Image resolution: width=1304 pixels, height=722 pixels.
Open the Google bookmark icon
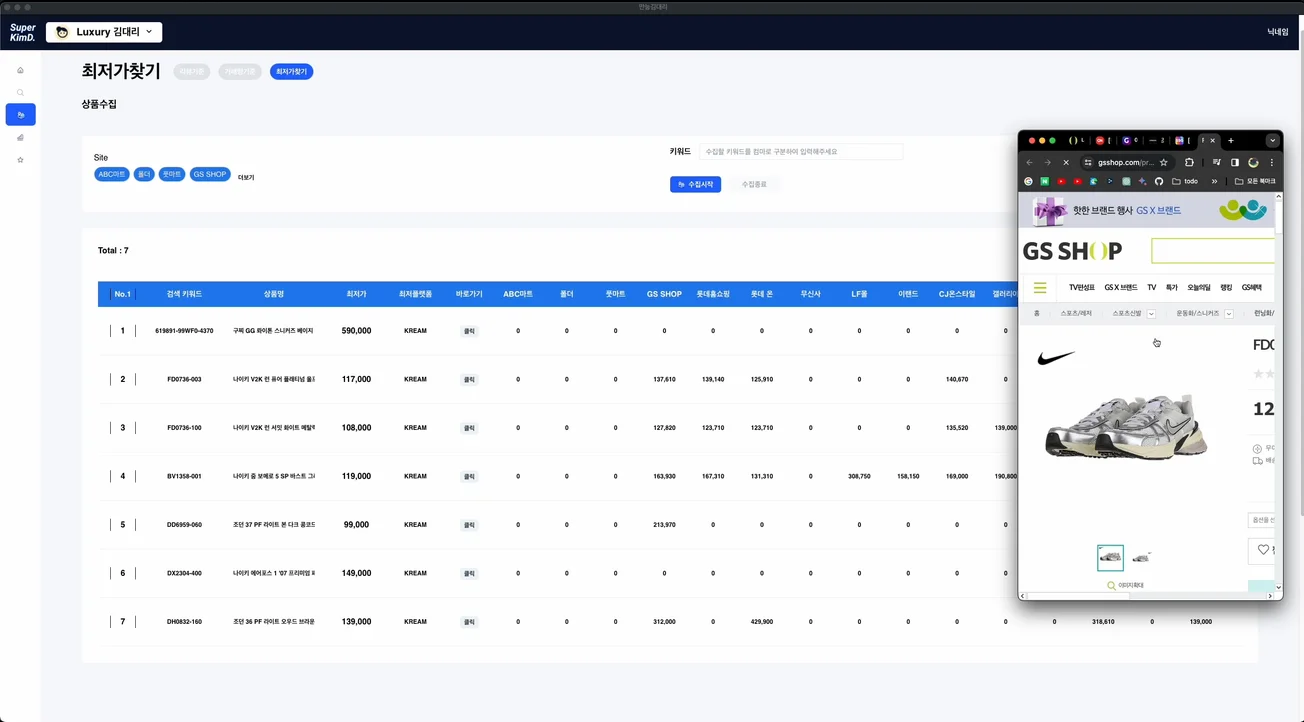1028,181
